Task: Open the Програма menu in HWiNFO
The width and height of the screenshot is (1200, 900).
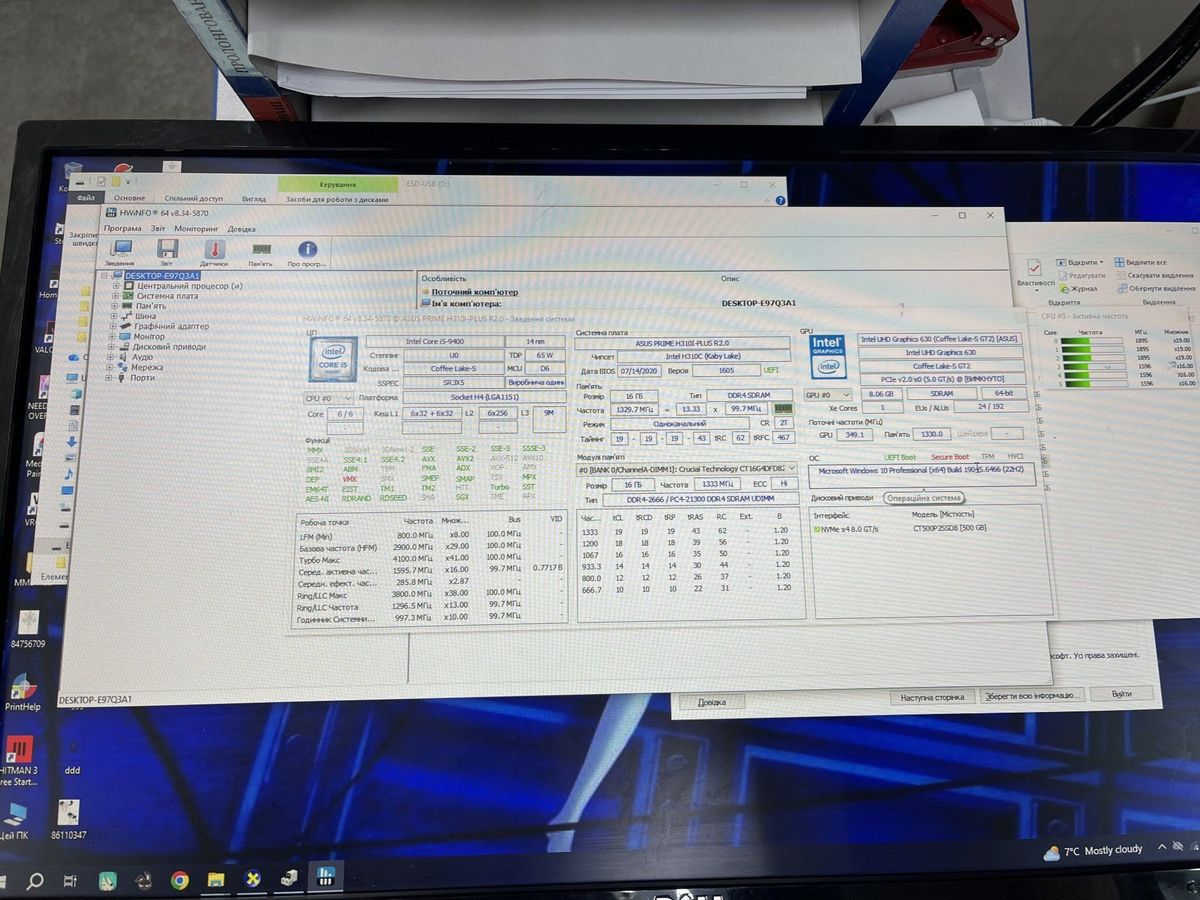Action: tap(123, 228)
